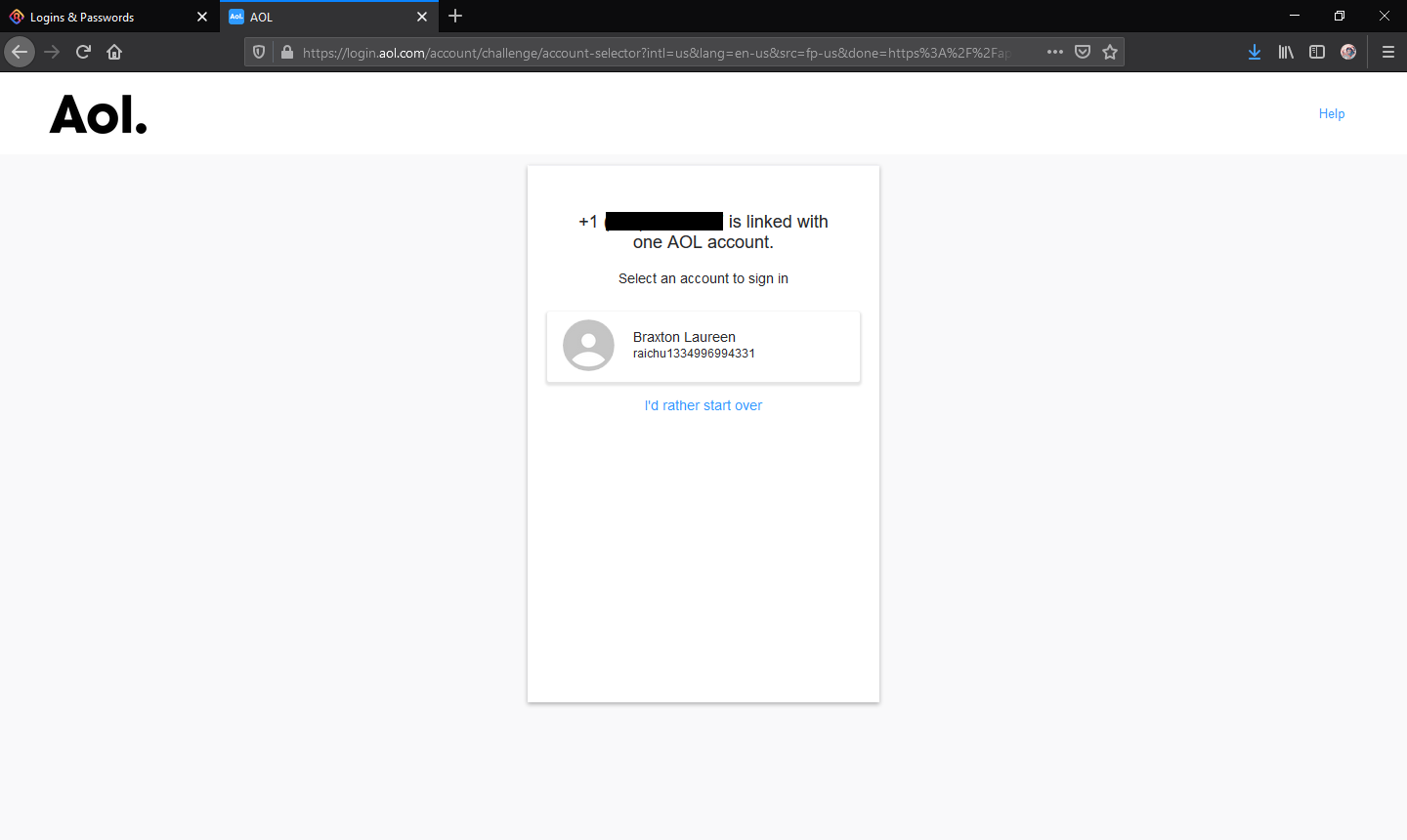Click username raichu1334996994331

coord(694,354)
